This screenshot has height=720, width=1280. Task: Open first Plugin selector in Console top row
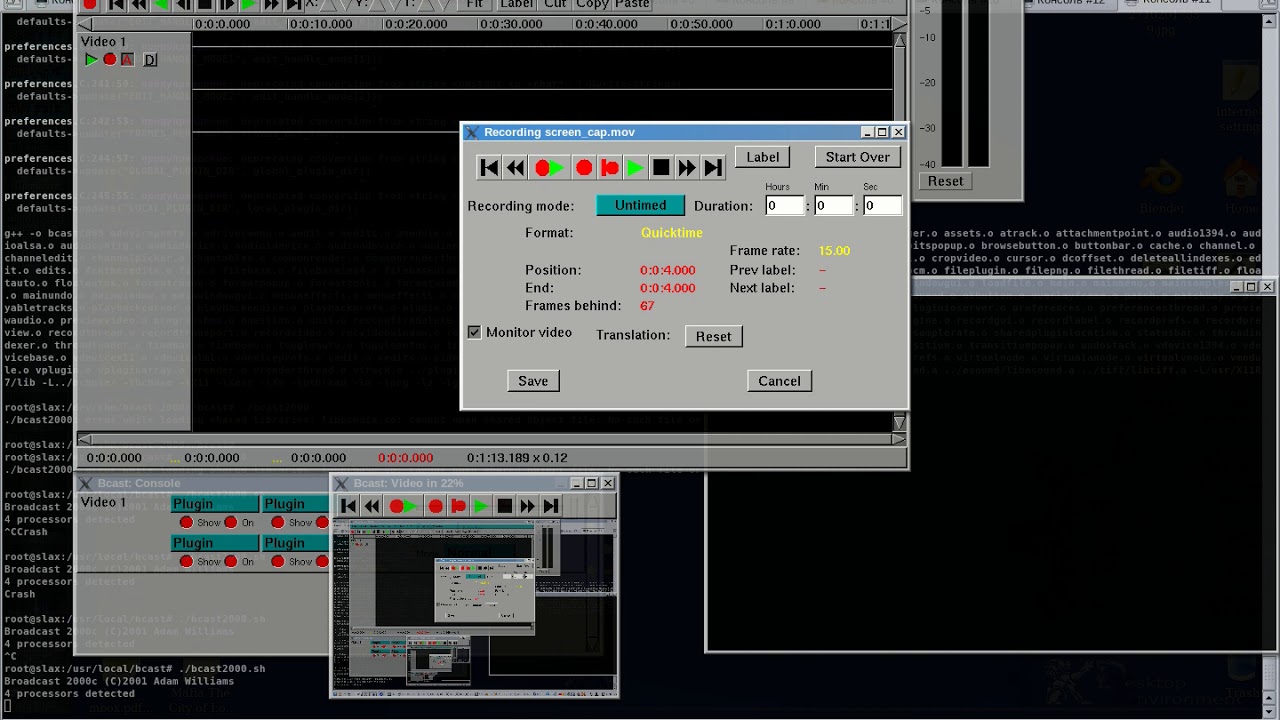(215, 504)
